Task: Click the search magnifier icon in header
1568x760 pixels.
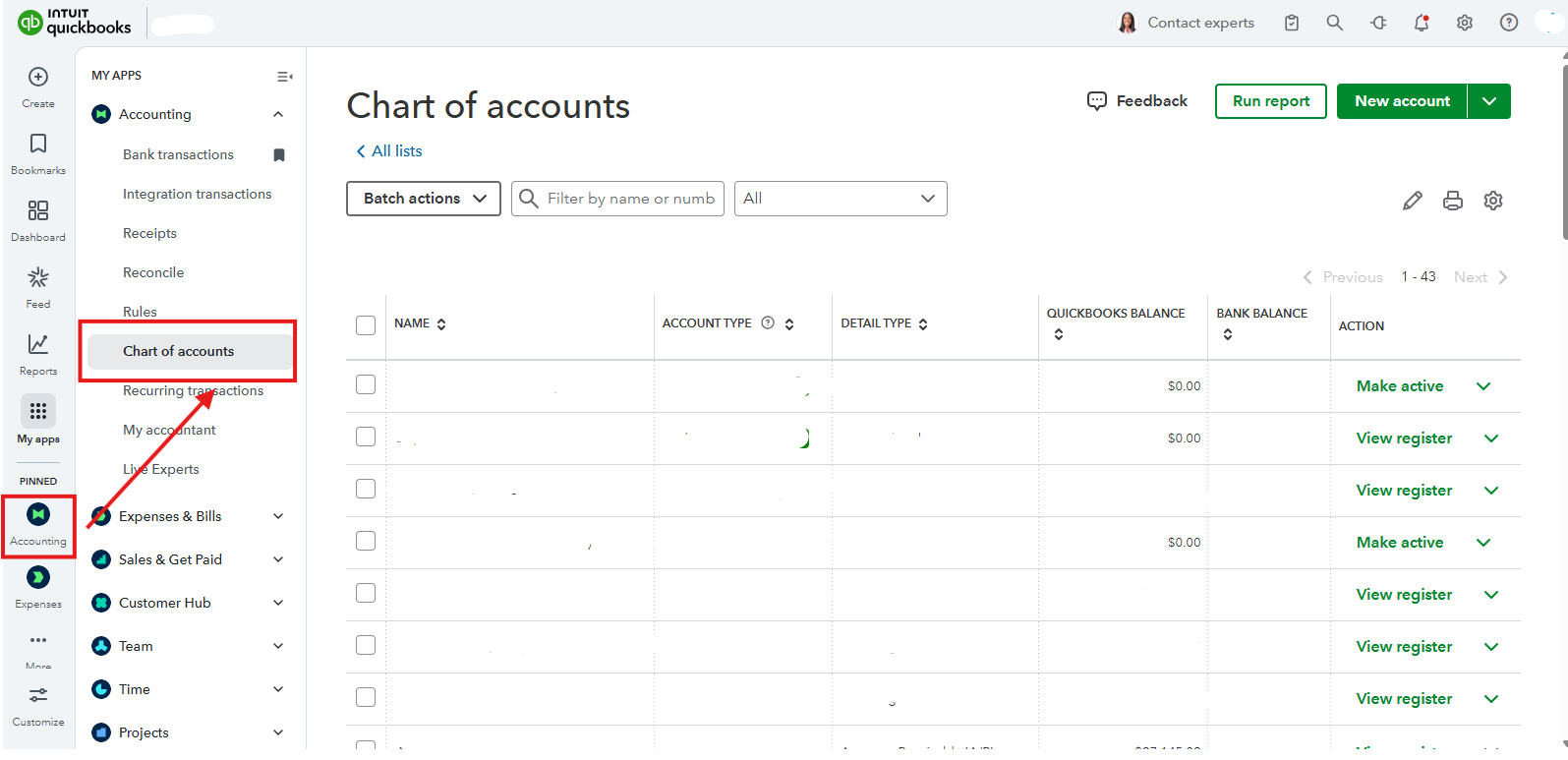Action: (x=1334, y=23)
